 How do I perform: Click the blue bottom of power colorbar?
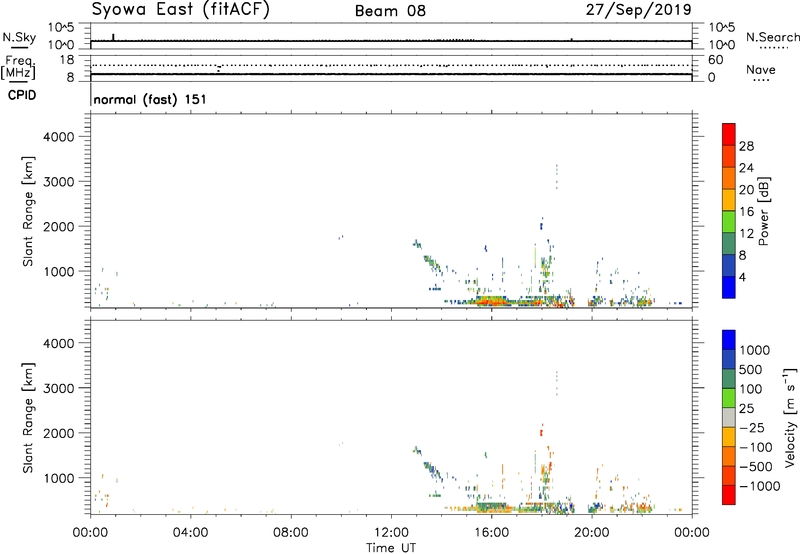(729, 287)
